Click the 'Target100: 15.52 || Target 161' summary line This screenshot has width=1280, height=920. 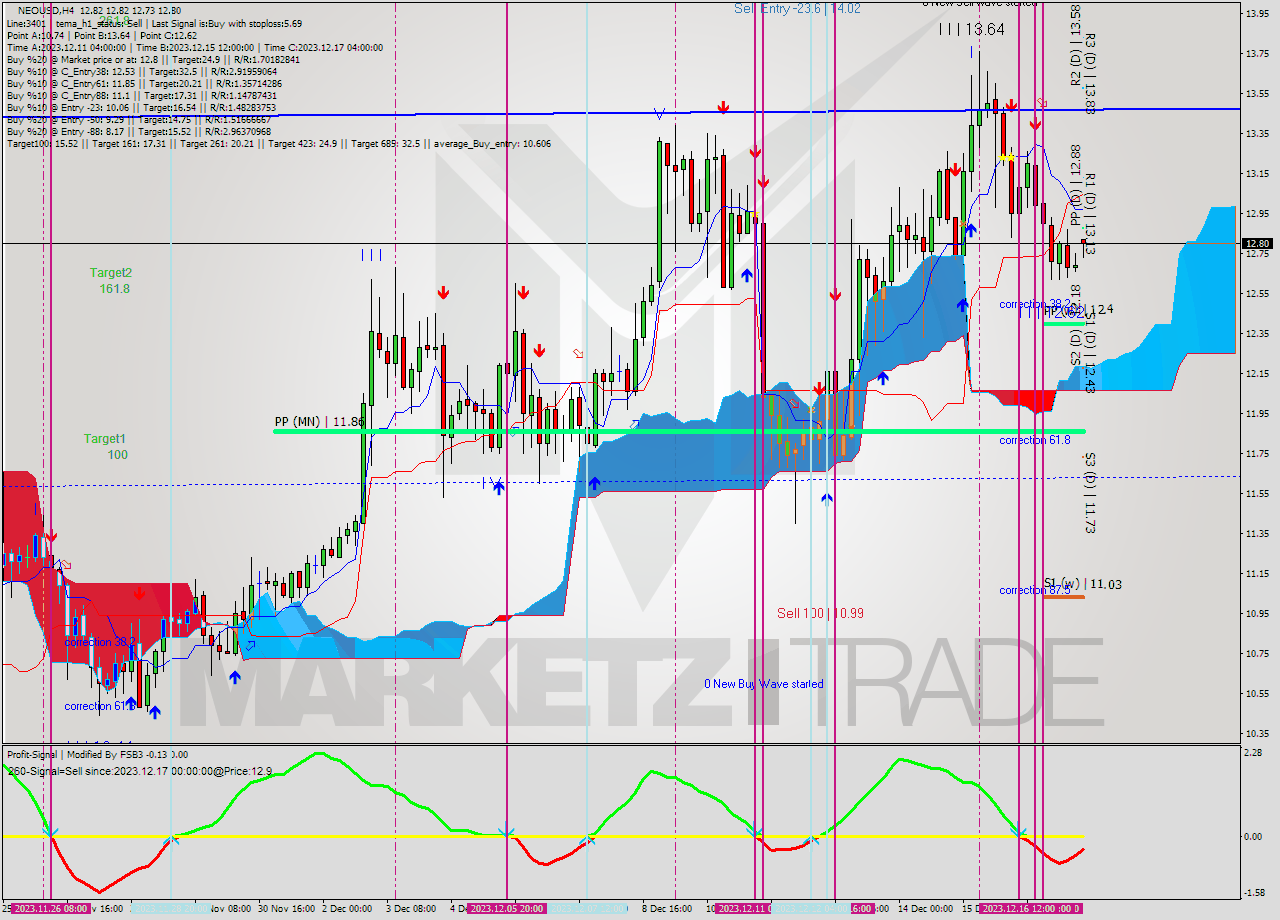coord(278,143)
